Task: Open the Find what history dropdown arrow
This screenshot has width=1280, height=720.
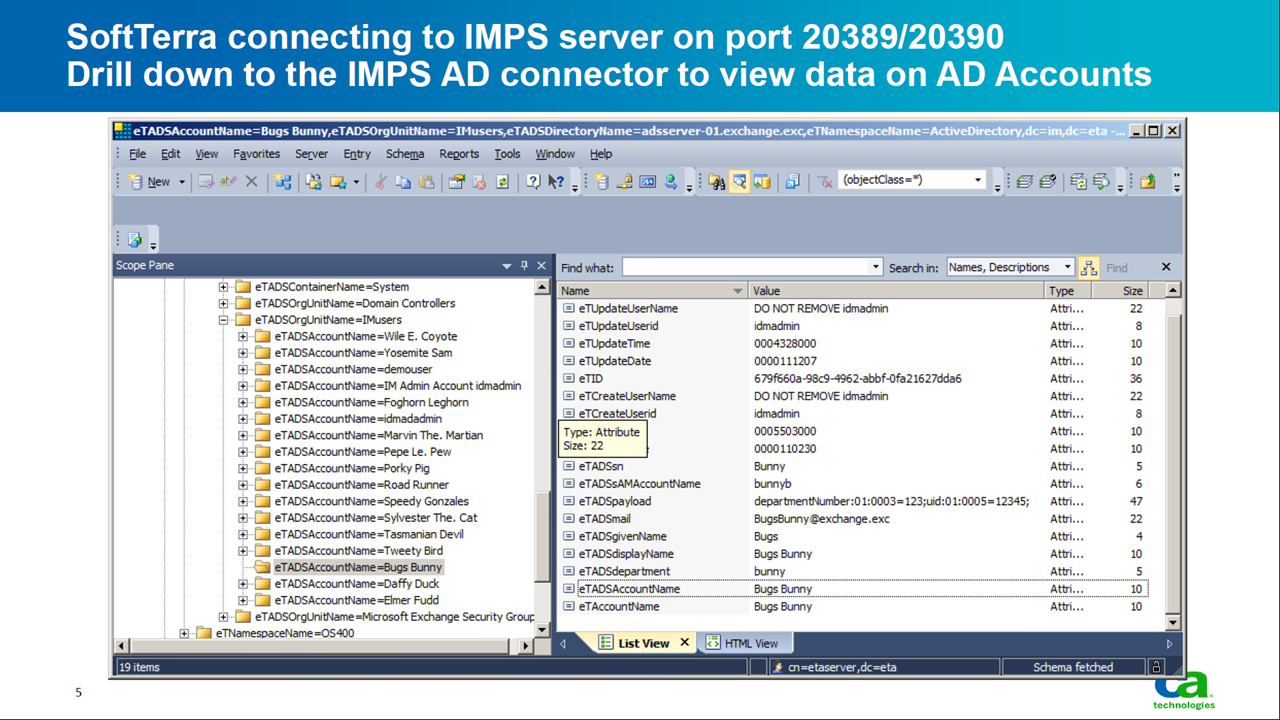Action: [877, 267]
